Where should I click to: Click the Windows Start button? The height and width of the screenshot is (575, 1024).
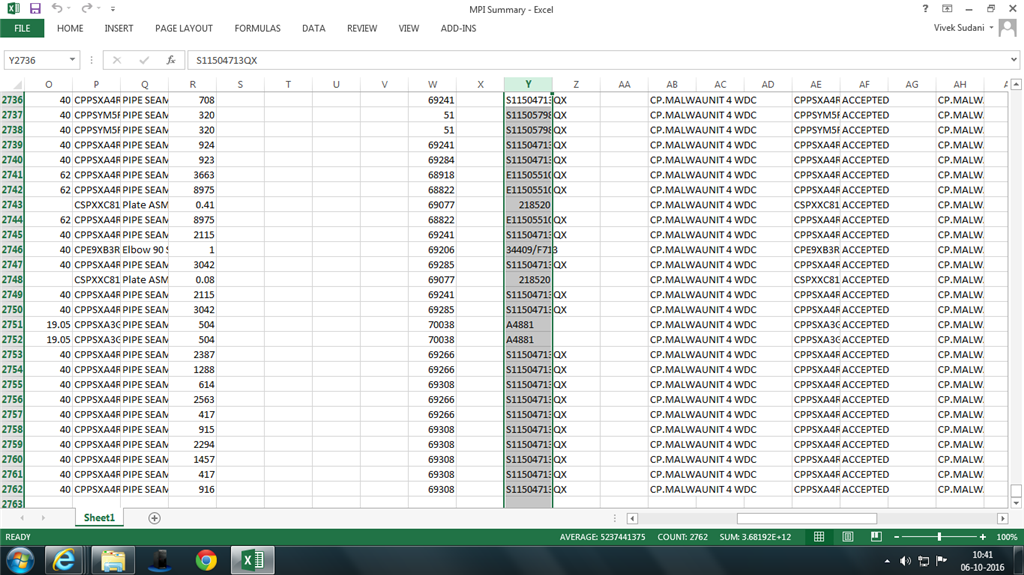[20, 561]
